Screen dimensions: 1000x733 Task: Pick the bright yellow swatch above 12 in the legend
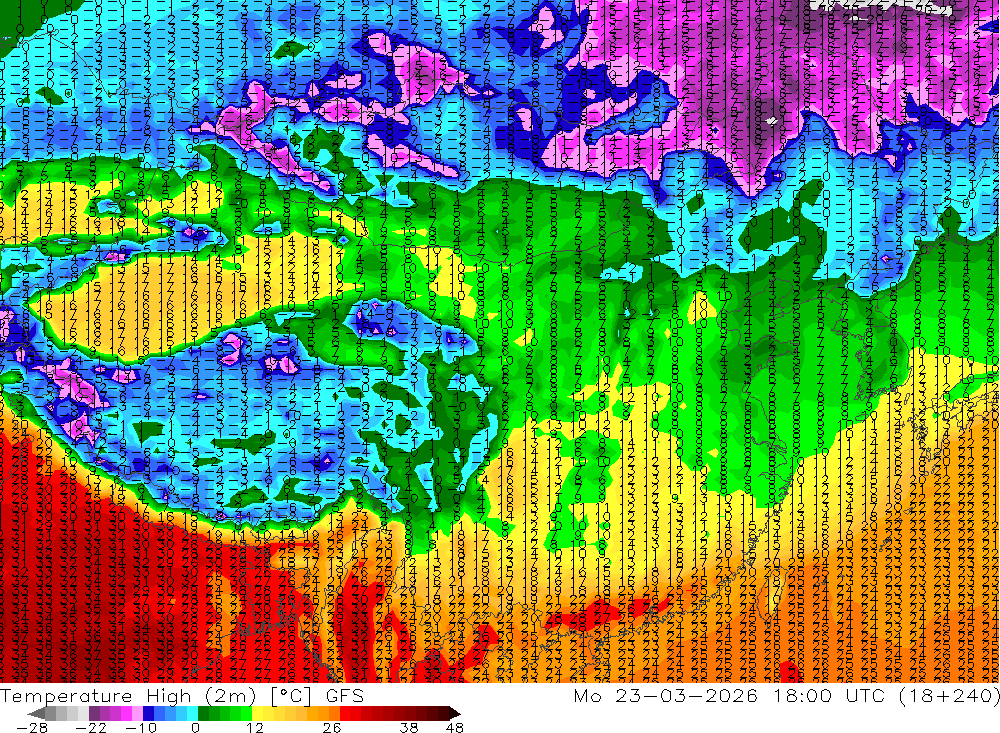click(x=257, y=714)
